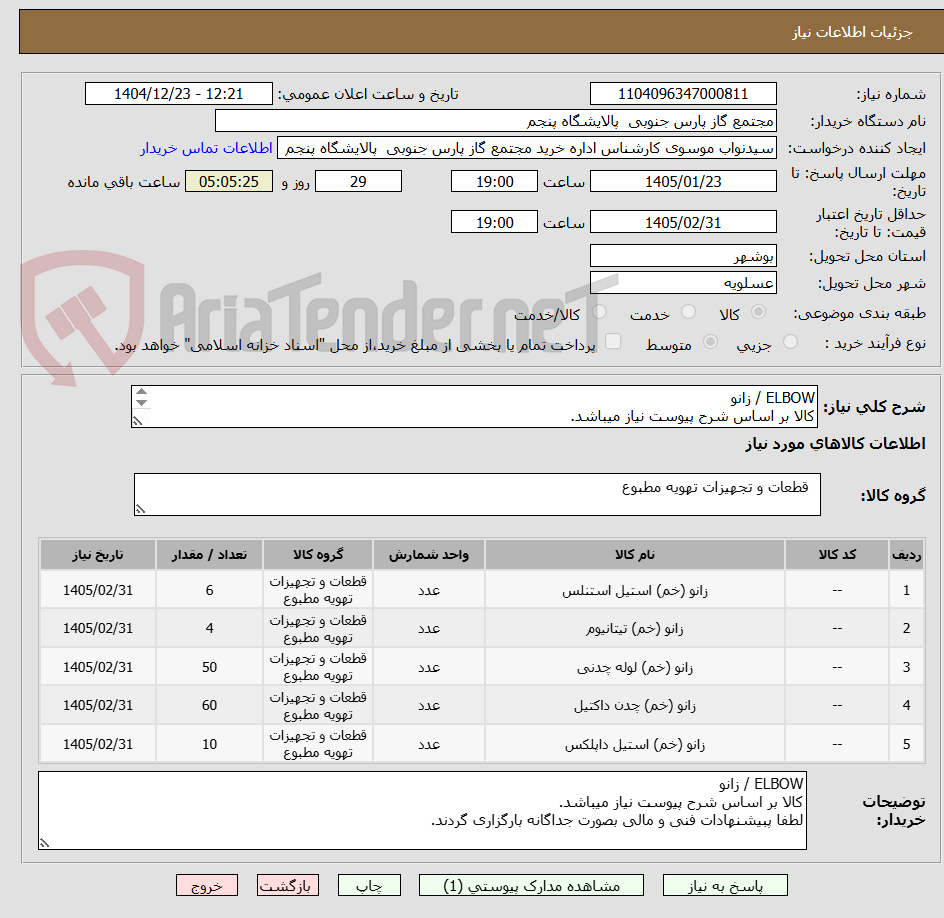The image size is (944, 918).
Task: Click price validity time 19:00 field
Action: [x=494, y=222]
